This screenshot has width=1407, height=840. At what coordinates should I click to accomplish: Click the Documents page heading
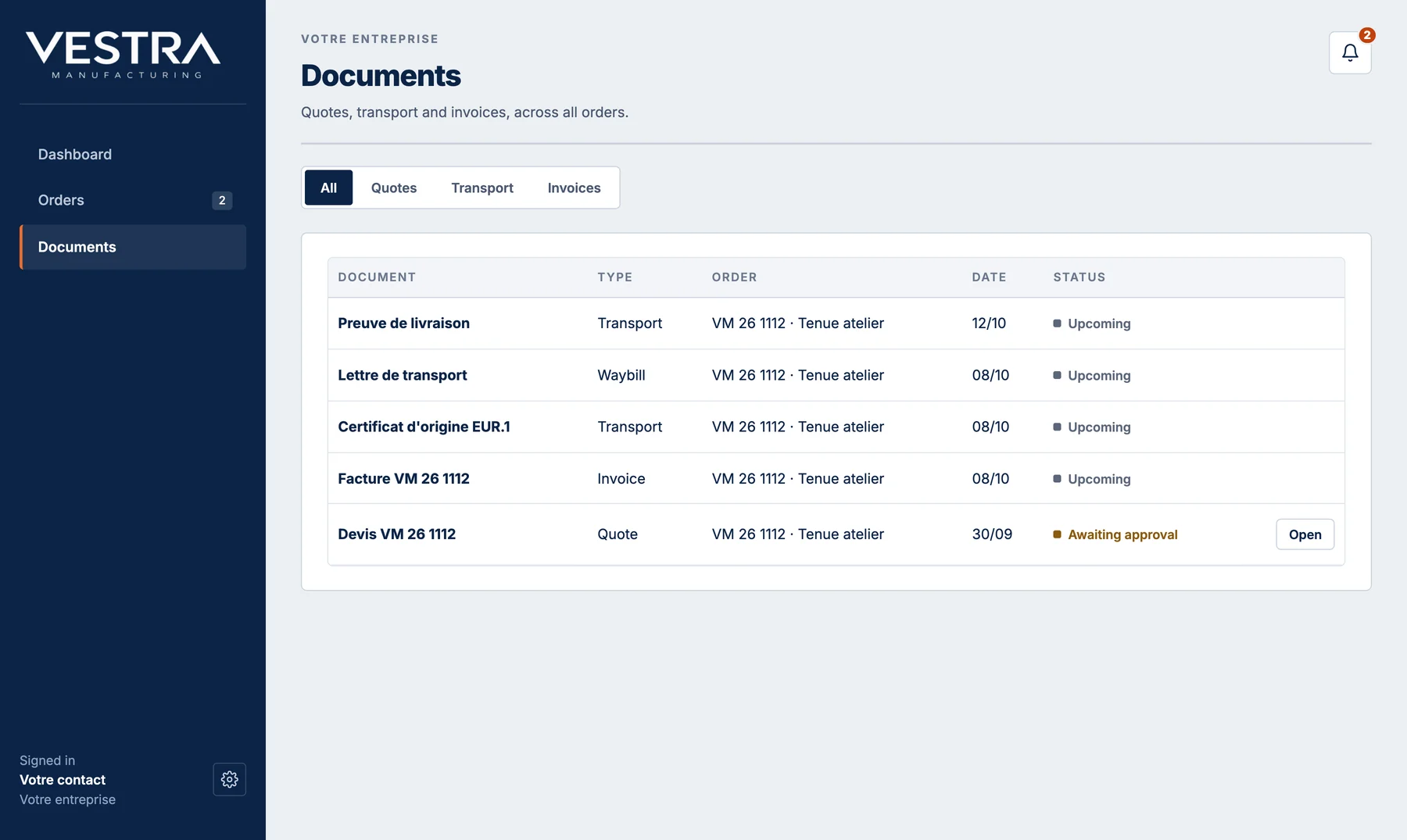pos(381,76)
